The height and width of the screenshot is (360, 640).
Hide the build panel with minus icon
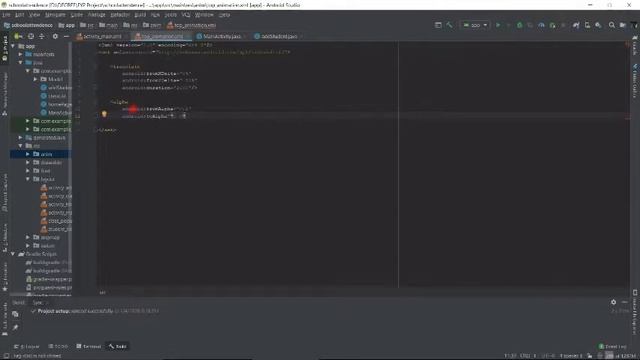click(x=624, y=302)
